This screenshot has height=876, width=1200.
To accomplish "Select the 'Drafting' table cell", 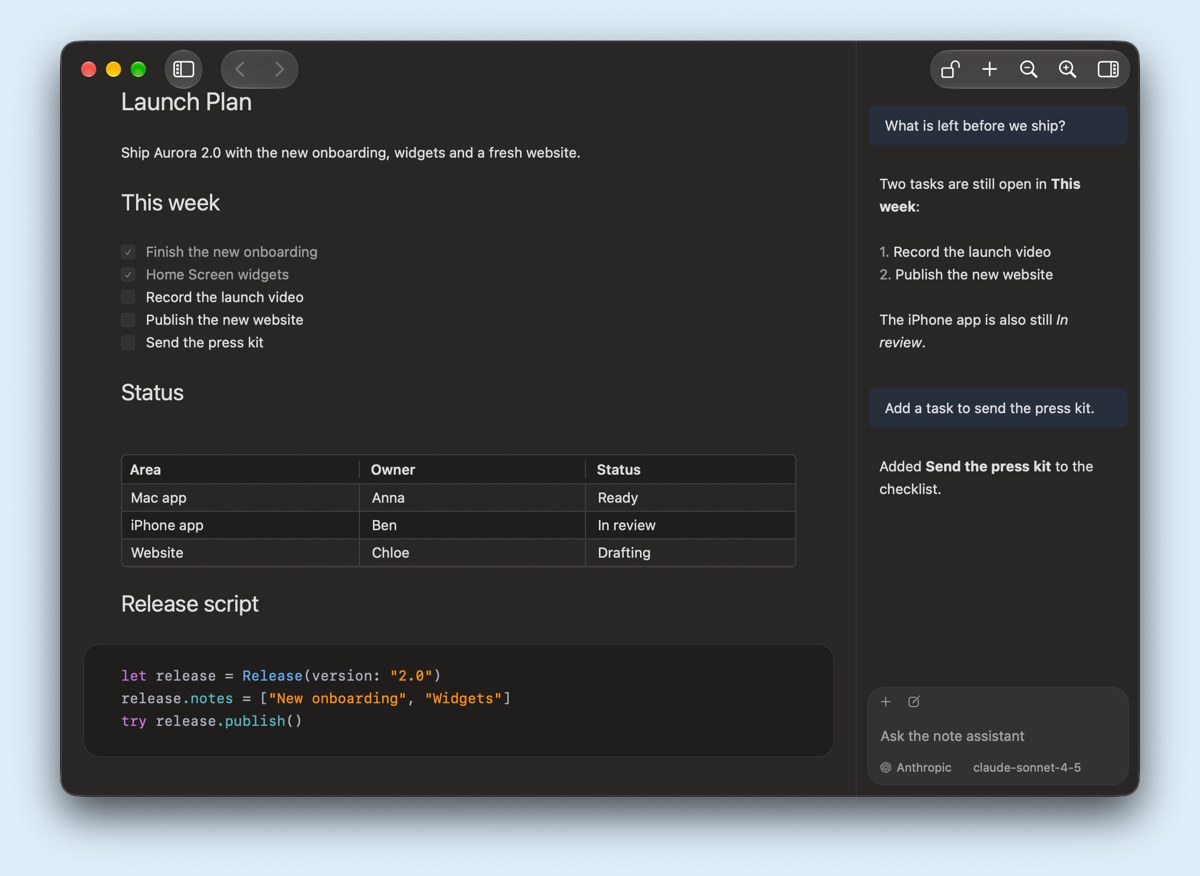I will coord(690,552).
